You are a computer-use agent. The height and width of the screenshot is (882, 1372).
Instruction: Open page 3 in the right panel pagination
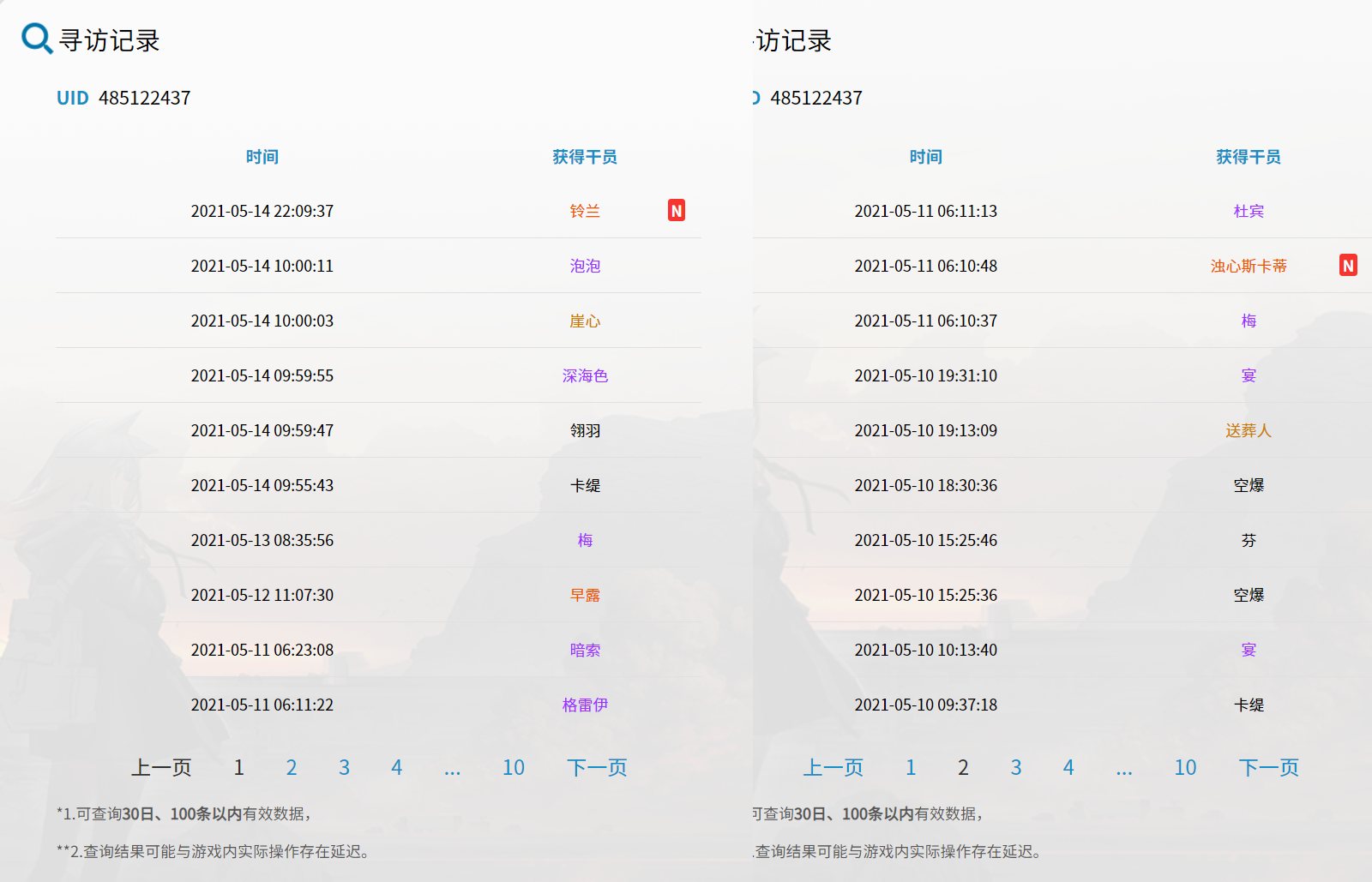(1016, 767)
